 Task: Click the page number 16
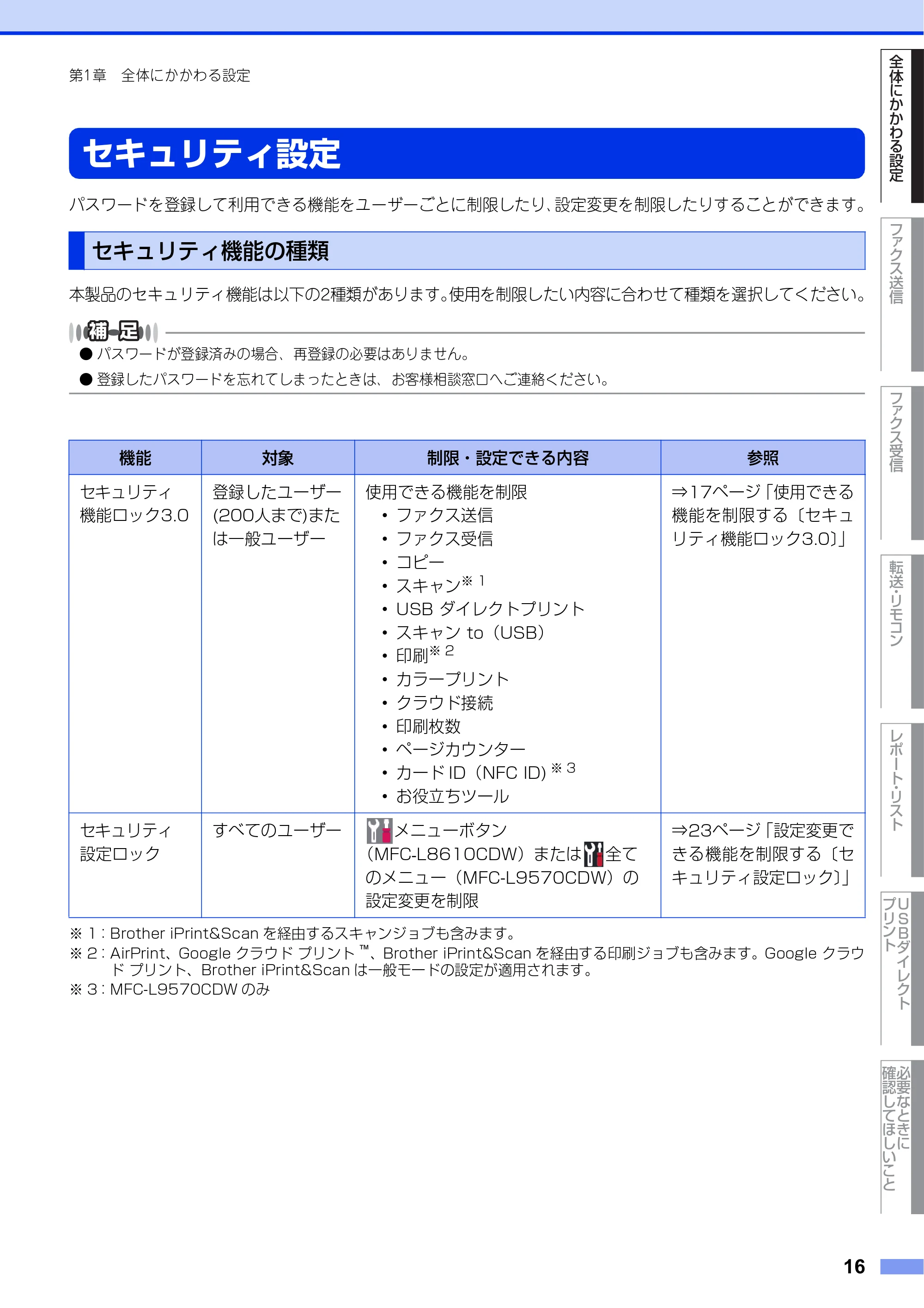[854, 1266]
